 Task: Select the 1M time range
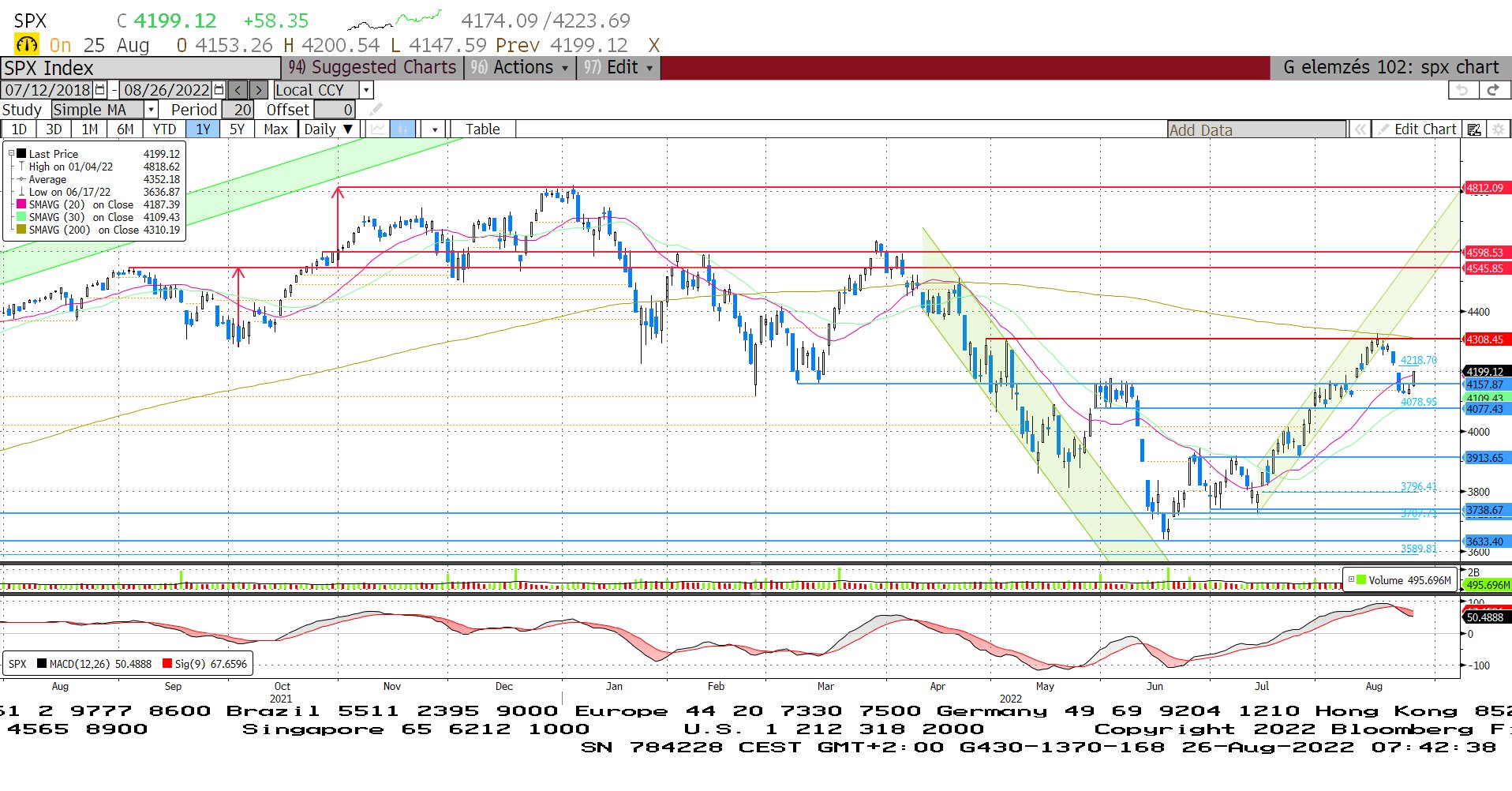tap(89, 129)
